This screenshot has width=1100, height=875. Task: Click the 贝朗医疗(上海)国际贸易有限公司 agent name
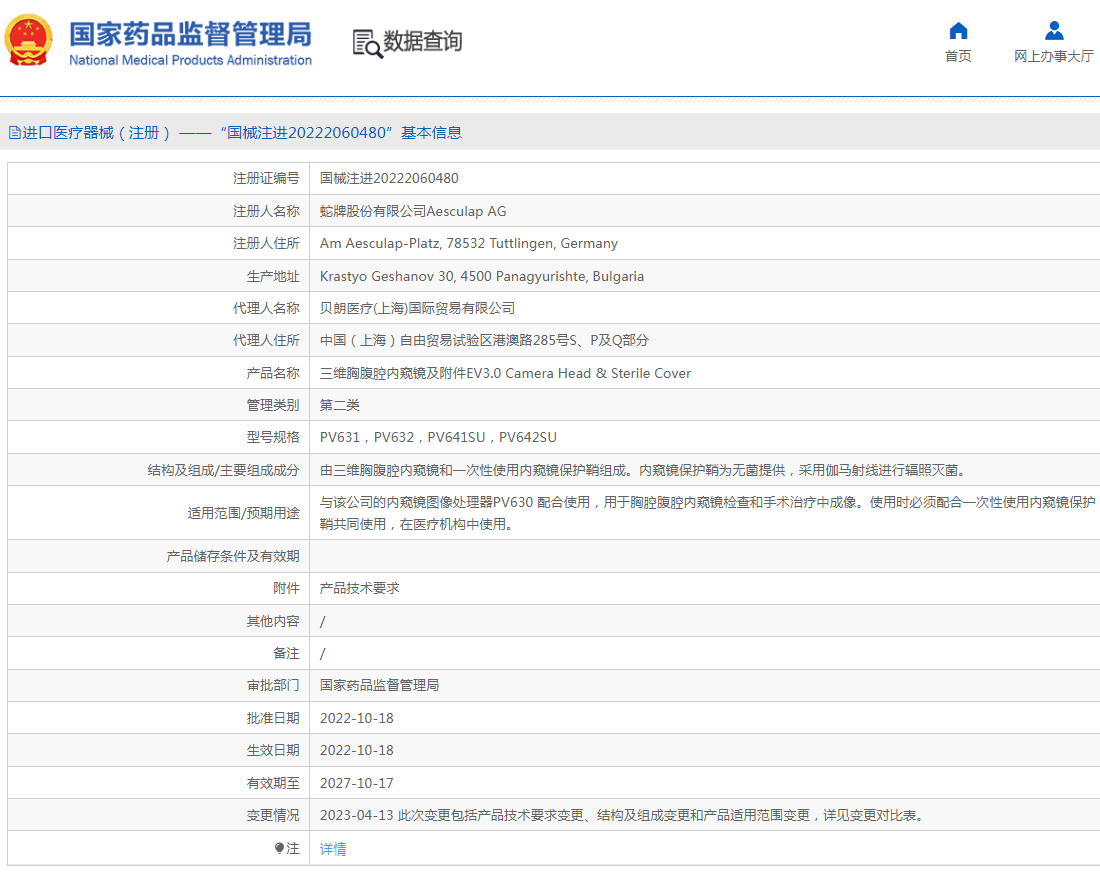pyautogui.click(x=417, y=308)
